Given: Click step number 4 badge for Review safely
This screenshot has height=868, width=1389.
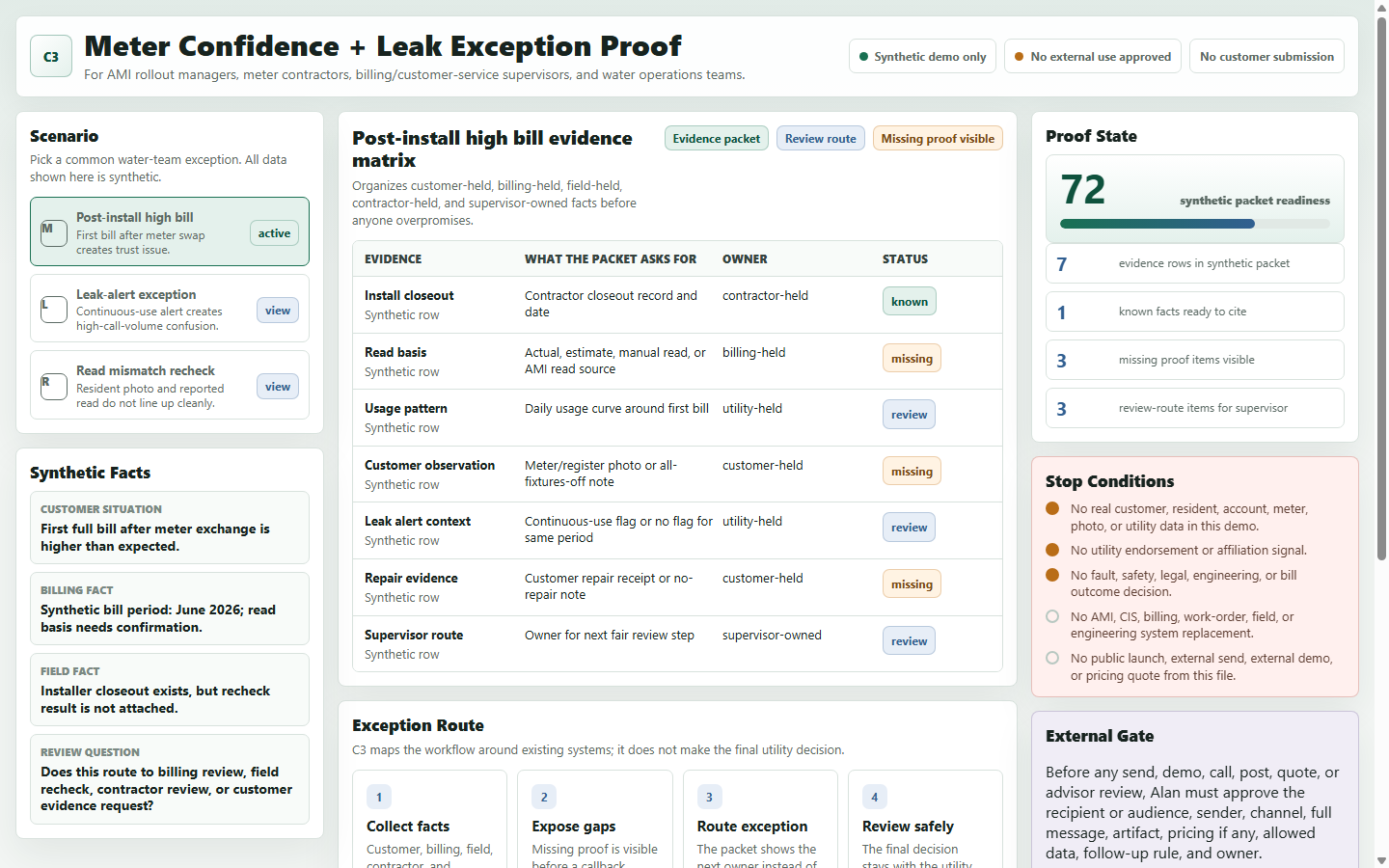Looking at the screenshot, I should click(x=875, y=797).
